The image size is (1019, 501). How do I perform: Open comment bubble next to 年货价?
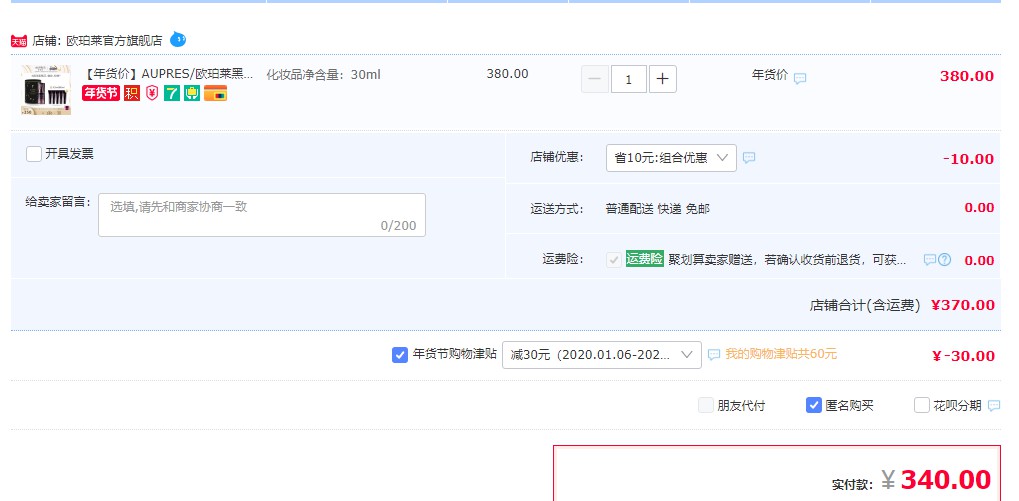tap(800, 79)
